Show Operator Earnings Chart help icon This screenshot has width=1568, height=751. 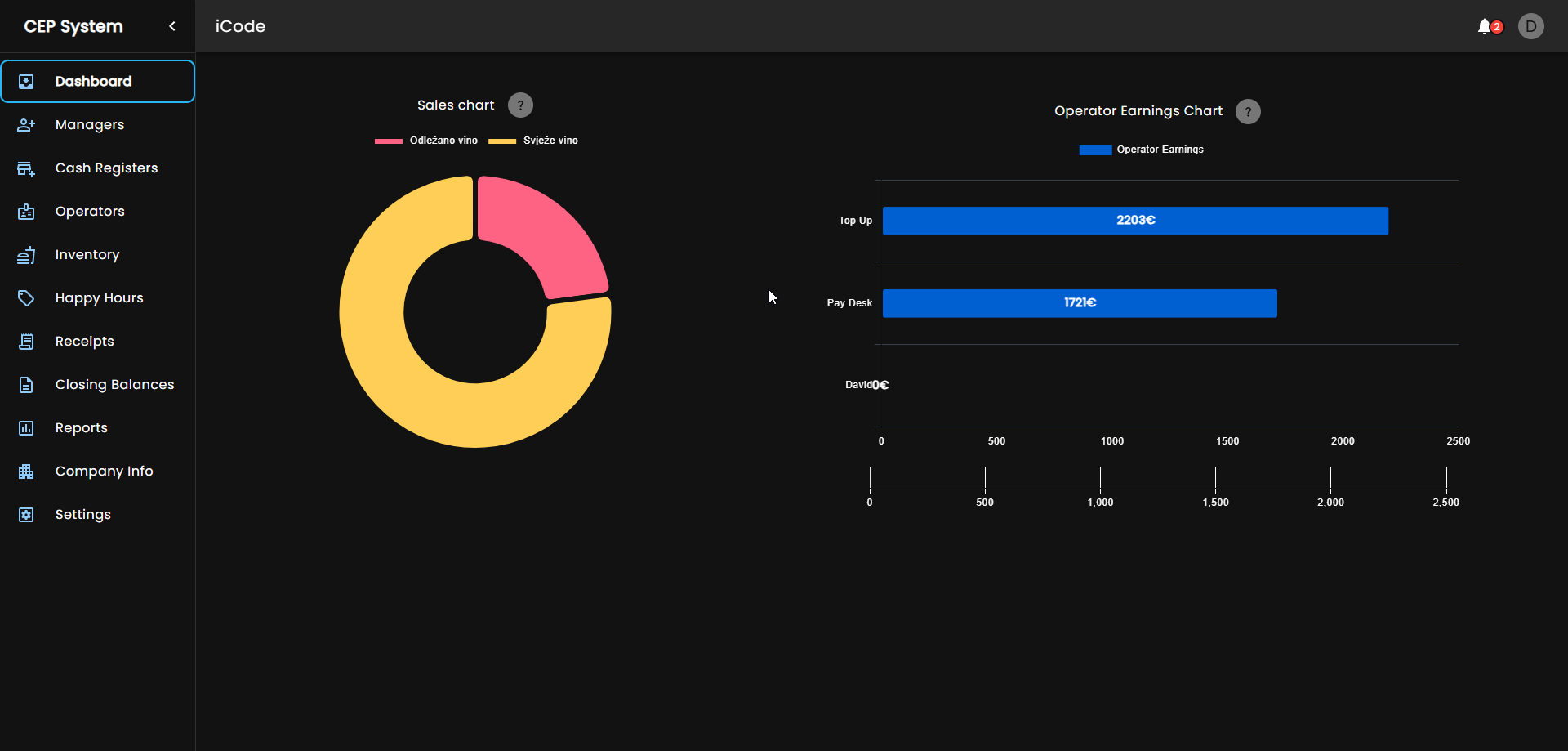[x=1248, y=111]
